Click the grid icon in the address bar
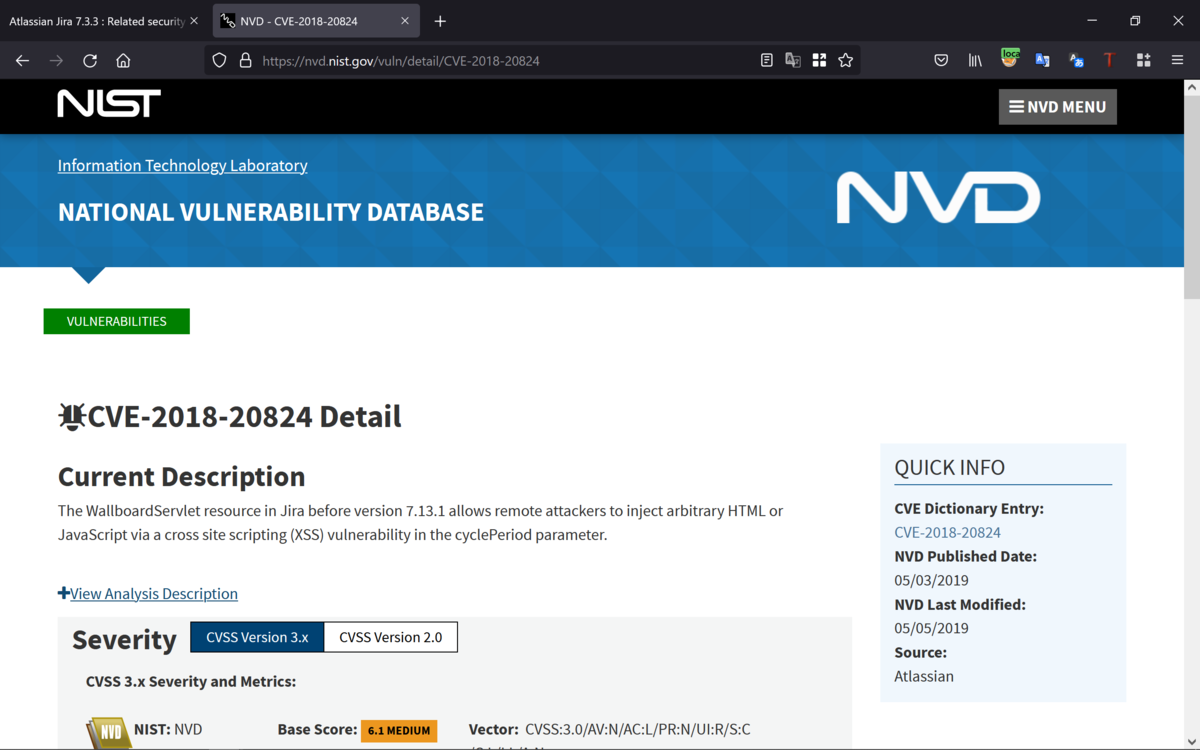Viewport: 1200px width, 750px height. [x=819, y=60]
